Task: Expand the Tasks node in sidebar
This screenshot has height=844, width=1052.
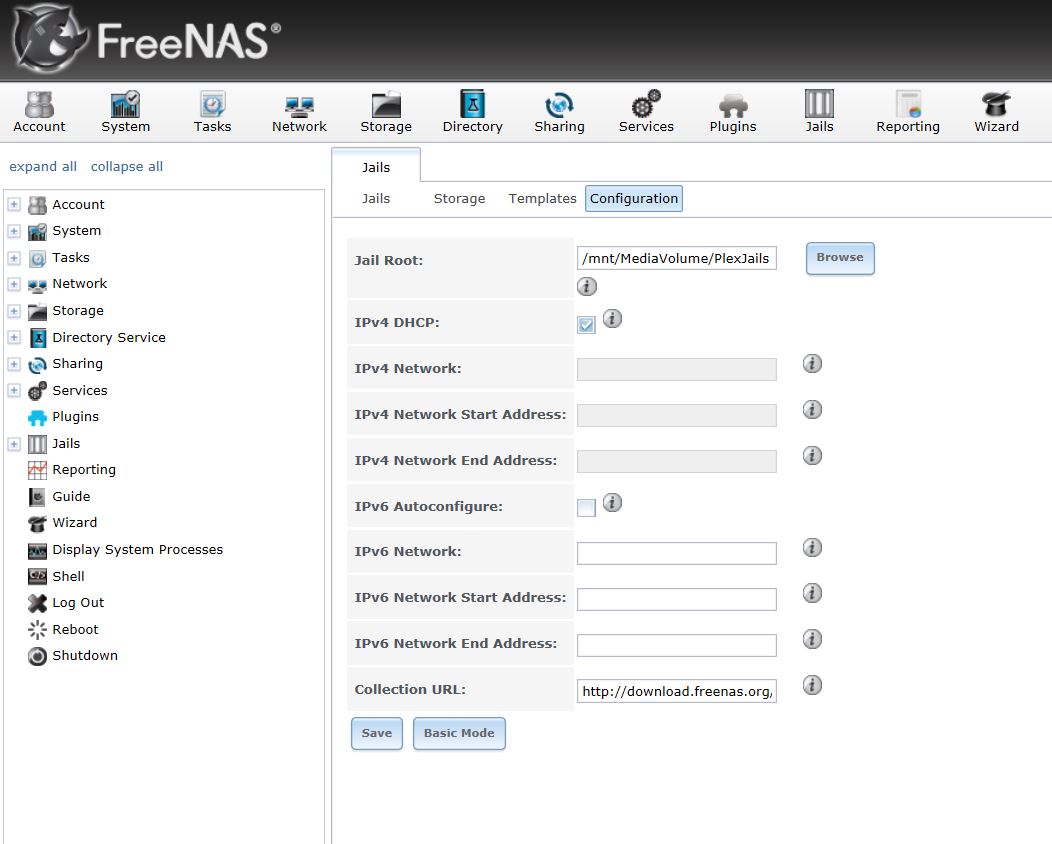Action: 14,258
